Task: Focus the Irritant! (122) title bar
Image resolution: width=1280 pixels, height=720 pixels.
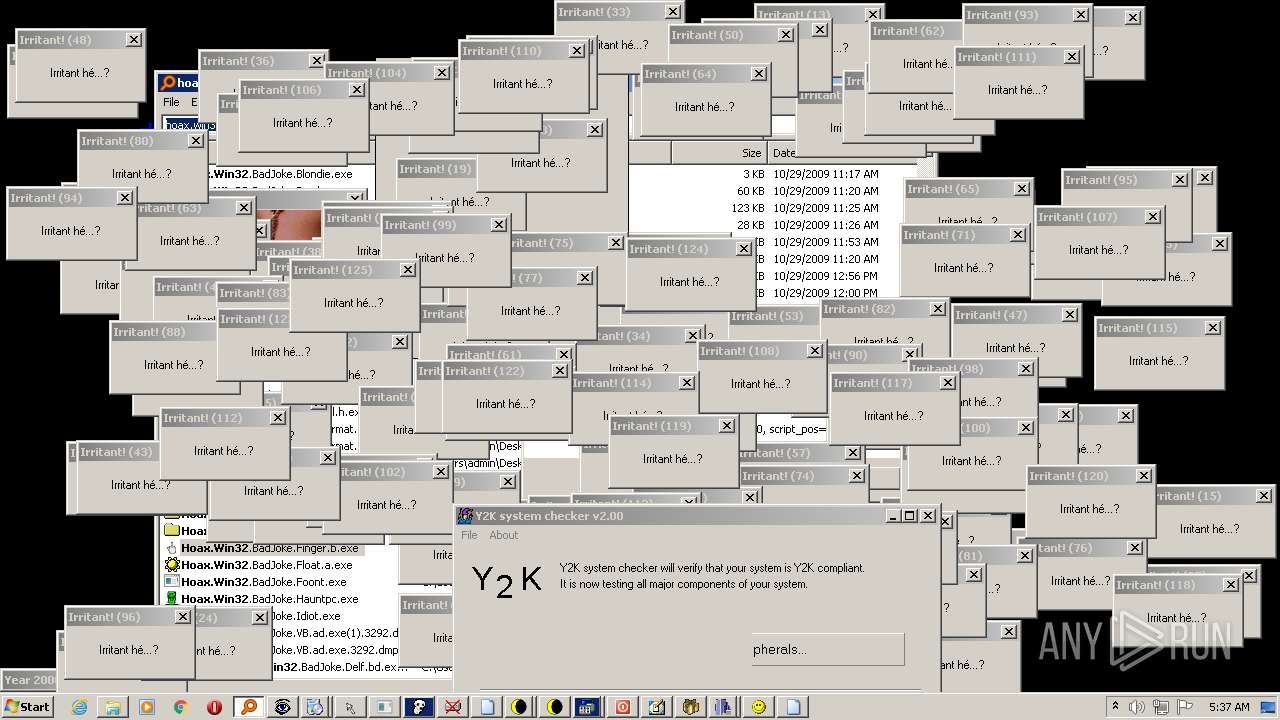Action: coord(506,371)
